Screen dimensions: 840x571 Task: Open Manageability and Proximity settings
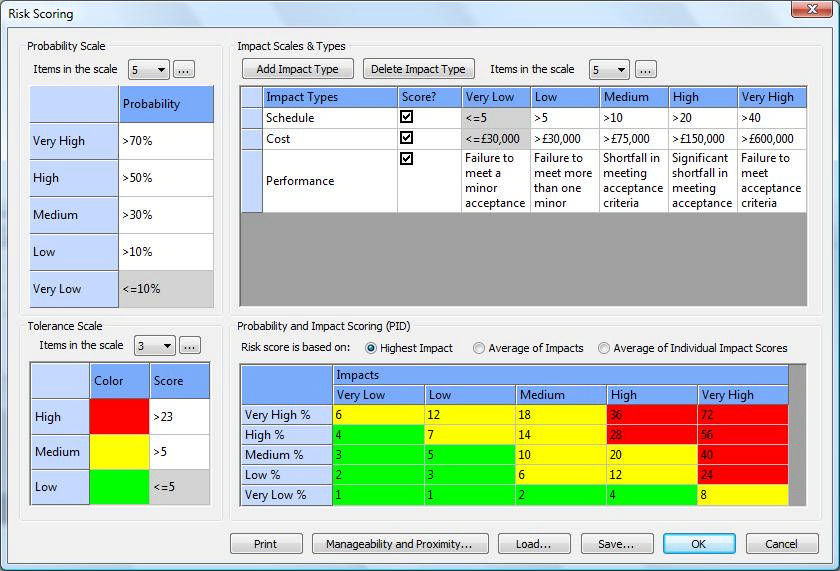400,544
